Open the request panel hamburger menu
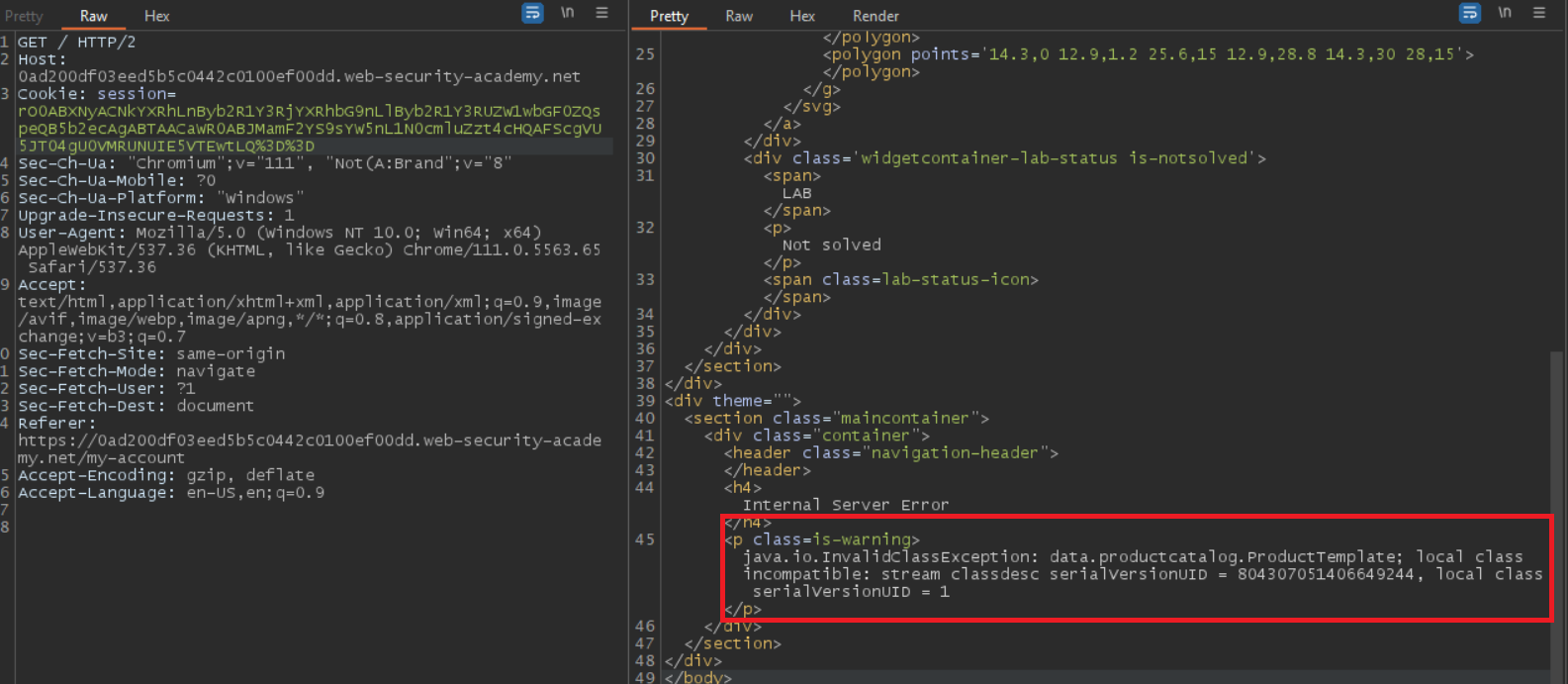This screenshot has width=1568, height=684. 601,13
